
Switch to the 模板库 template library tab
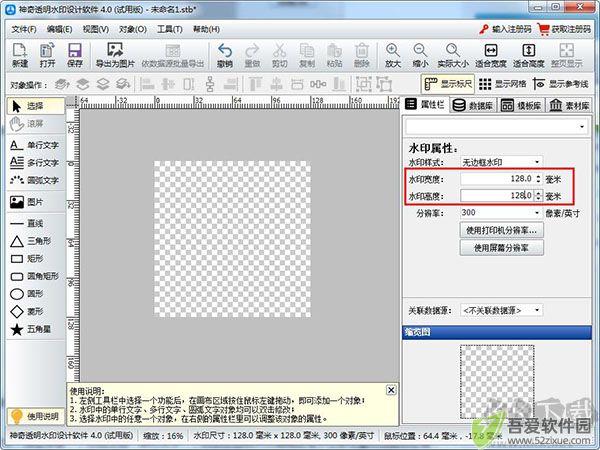pyautogui.click(x=521, y=105)
